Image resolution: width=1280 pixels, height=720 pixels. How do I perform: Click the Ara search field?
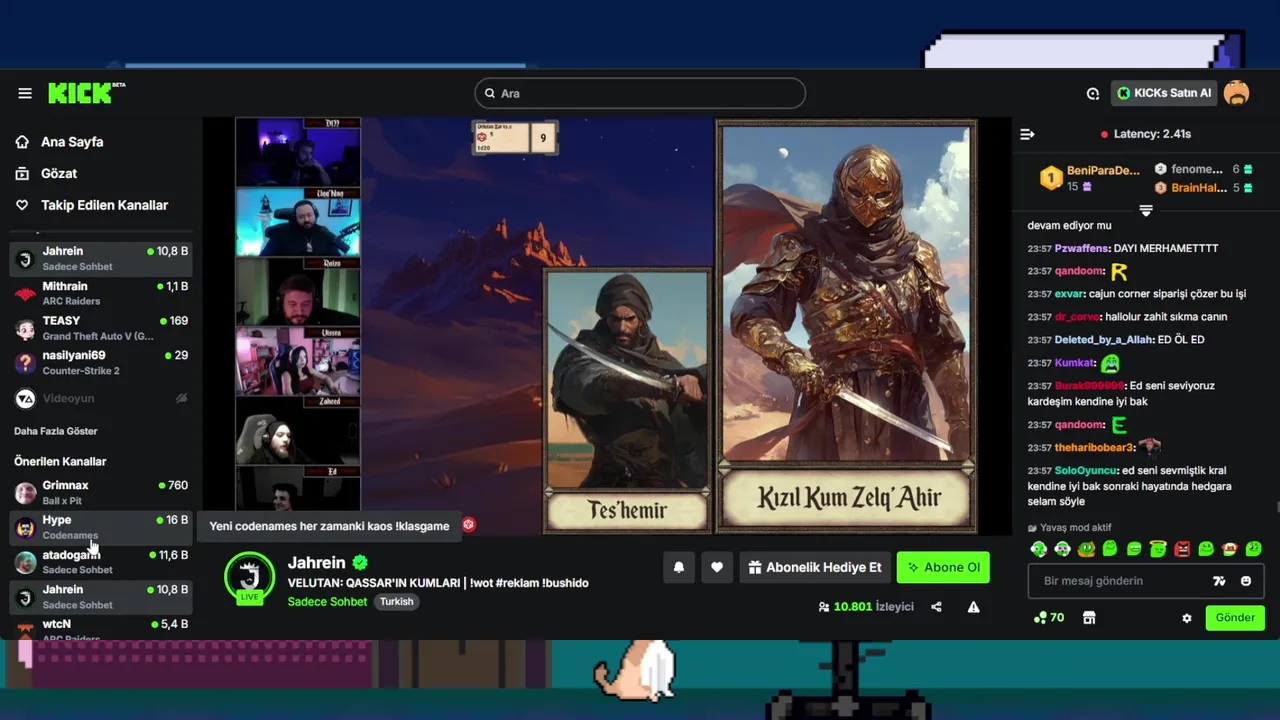point(640,93)
